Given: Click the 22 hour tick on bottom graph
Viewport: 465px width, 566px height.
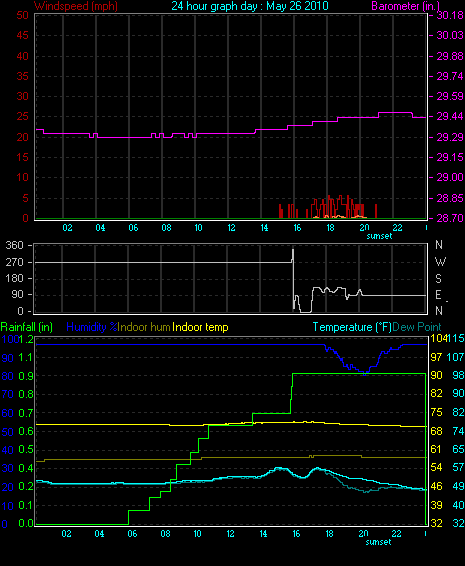Looking at the screenshot, I should tap(396, 534).
